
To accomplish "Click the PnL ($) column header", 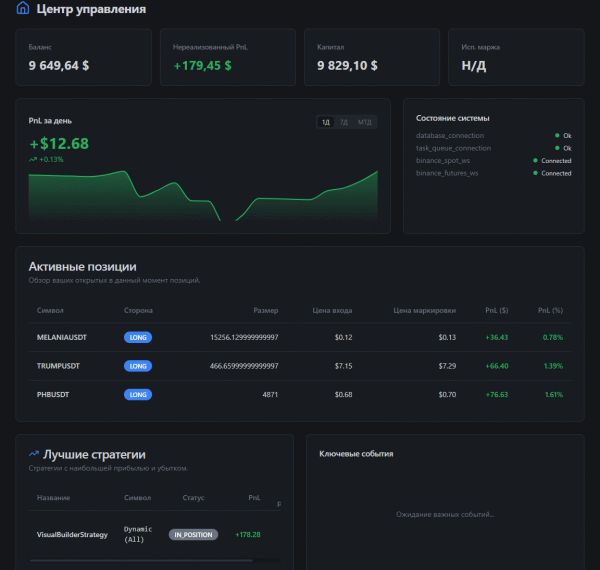I will 497,310.
